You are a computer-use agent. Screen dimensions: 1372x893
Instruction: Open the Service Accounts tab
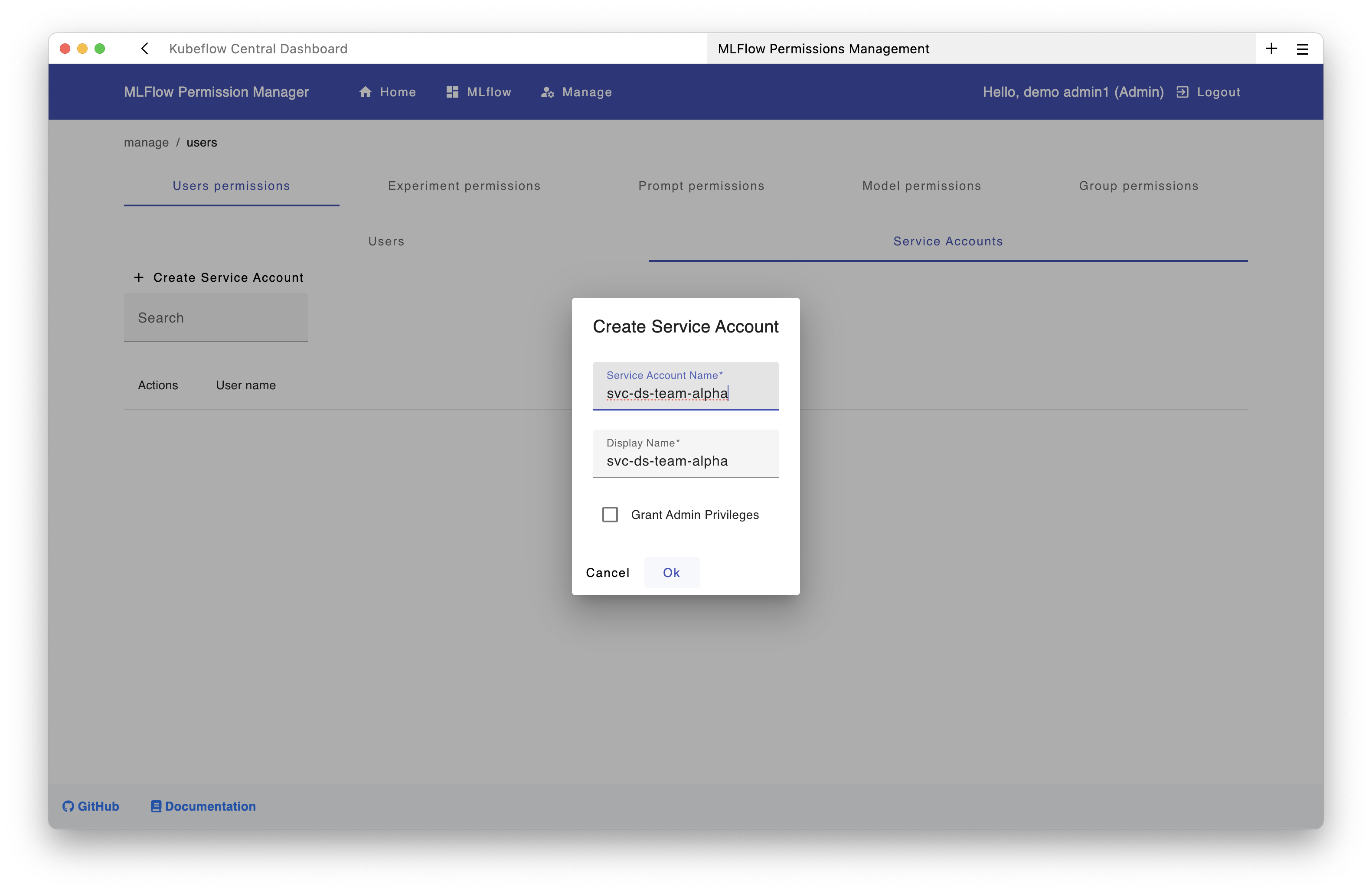click(x=947, y=241)
